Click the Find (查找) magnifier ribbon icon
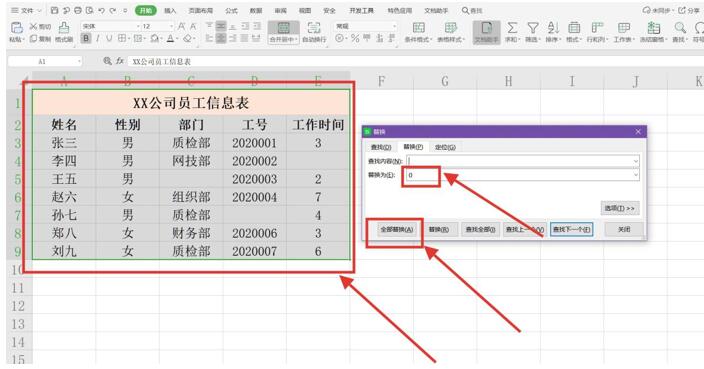Screen dimensions: 704x369 [x=680, y=28]
